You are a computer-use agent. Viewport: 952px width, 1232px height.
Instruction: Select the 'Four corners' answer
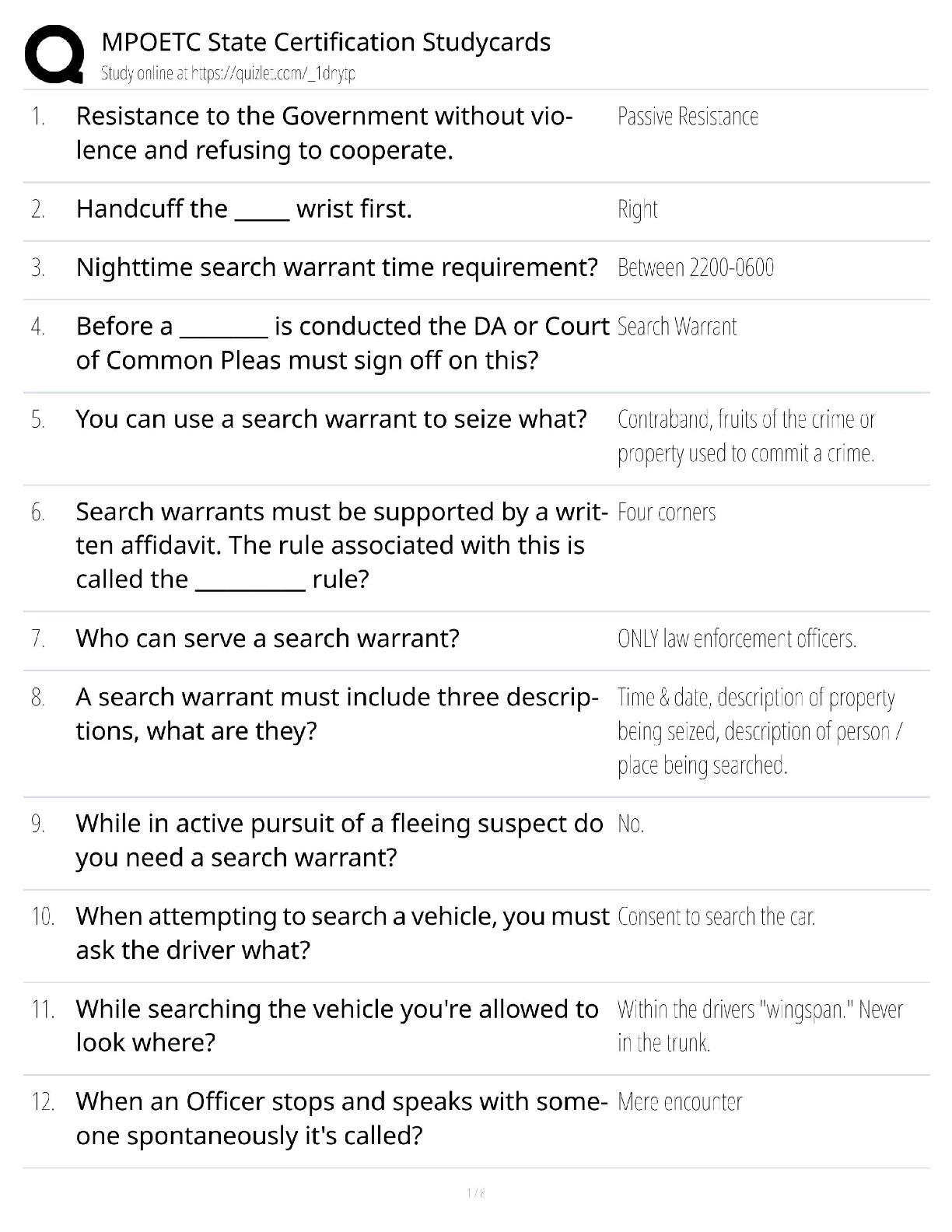tap(667, 512)
